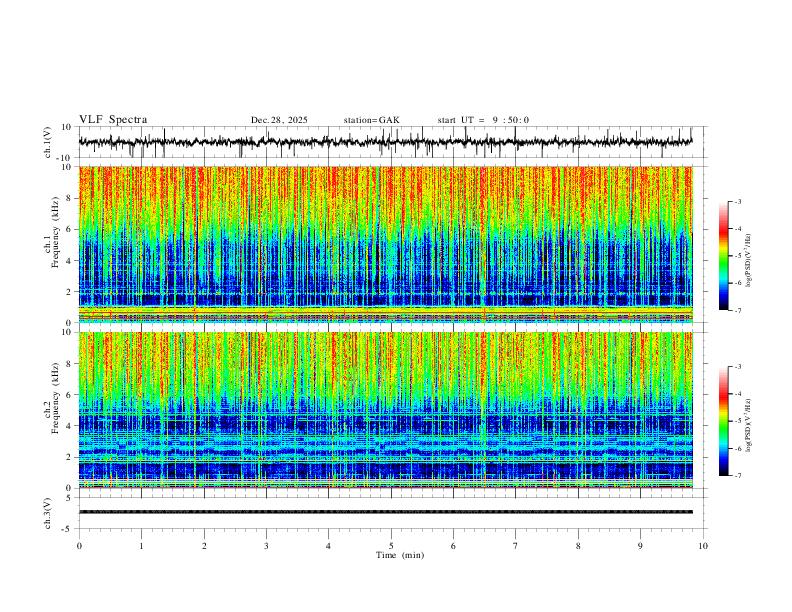The image size is (792, 612).
Task: Click time axis tick label "9"
Action: tap(640, 546)
